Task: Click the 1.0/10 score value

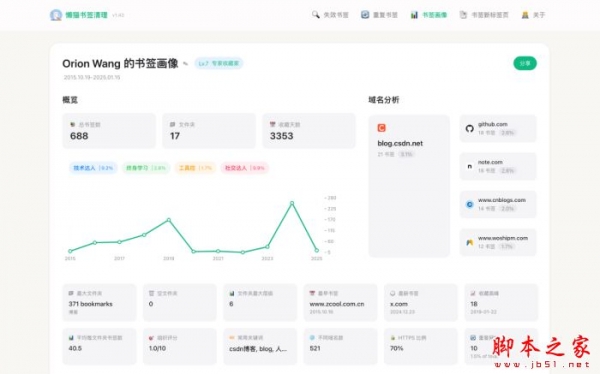Action: pyautogui.click(x=157, y=348)
